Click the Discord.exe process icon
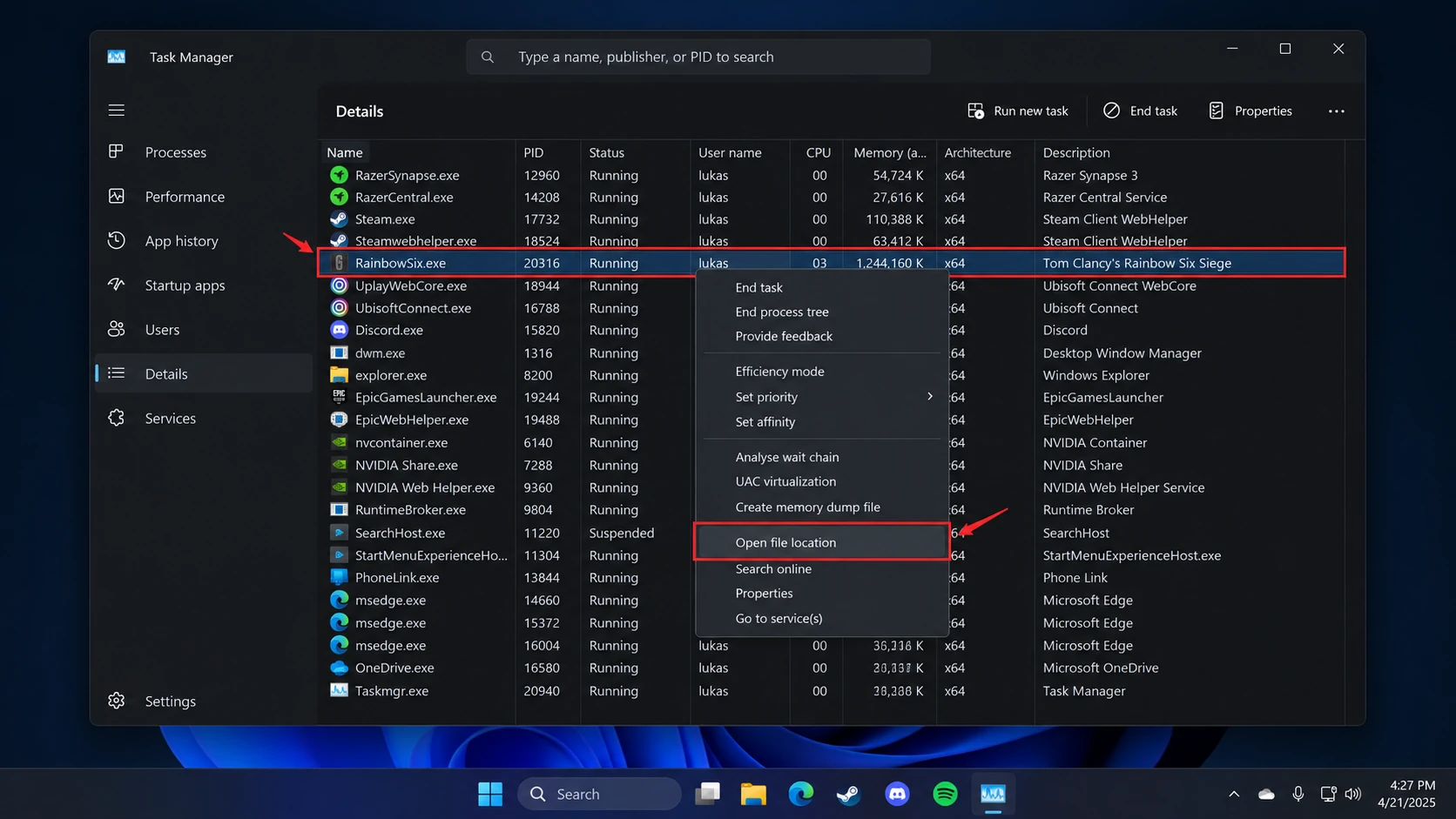 (x=339, y=330)
